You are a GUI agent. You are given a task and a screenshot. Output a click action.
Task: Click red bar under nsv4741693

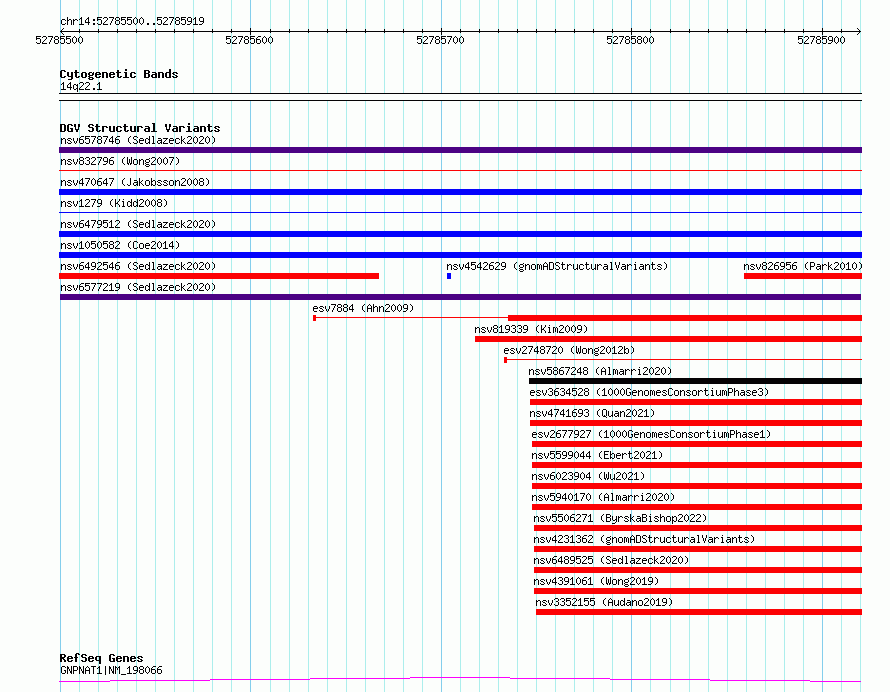696,423
